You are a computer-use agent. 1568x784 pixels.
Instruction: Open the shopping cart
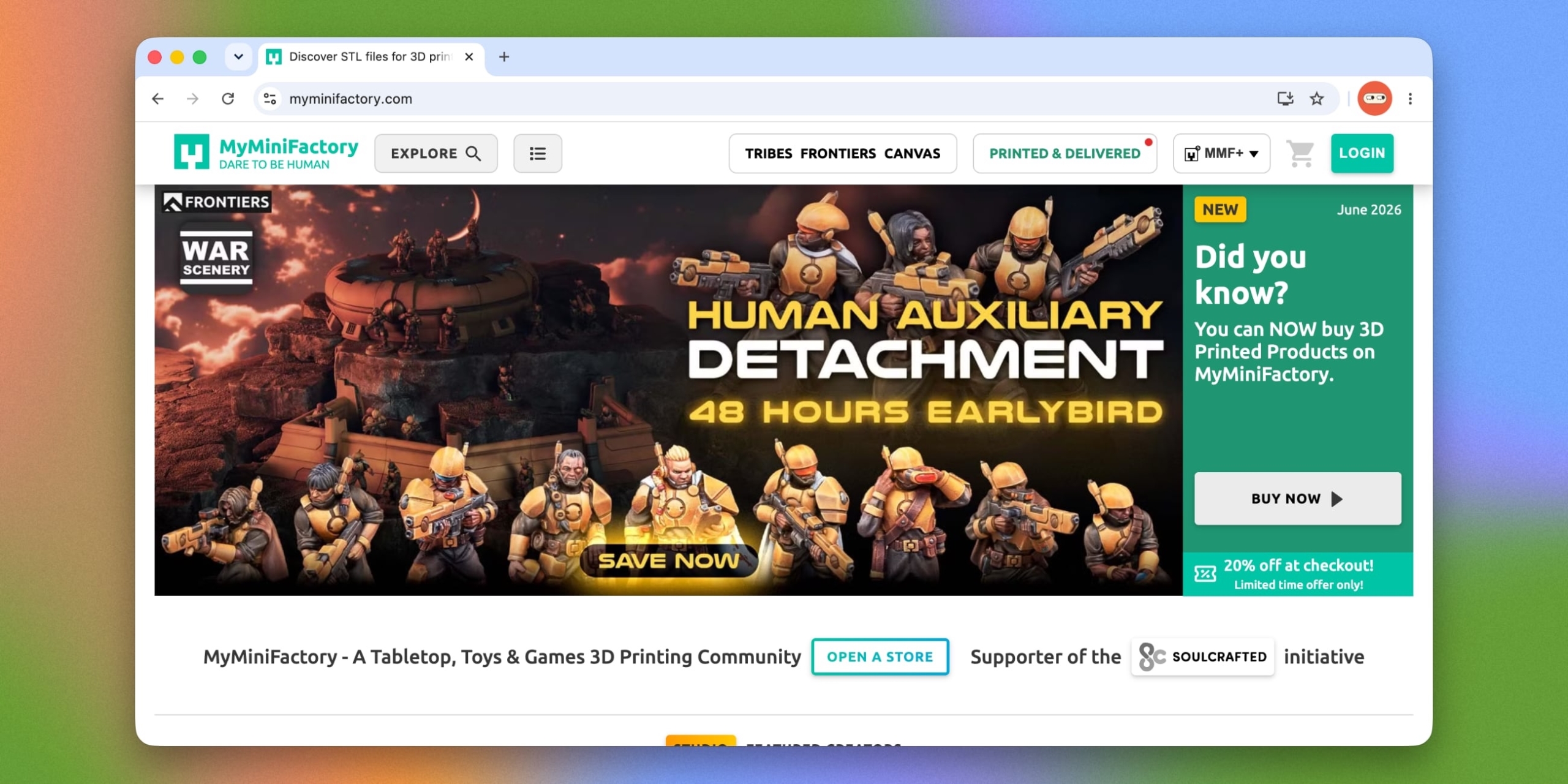click(1300, 153)
